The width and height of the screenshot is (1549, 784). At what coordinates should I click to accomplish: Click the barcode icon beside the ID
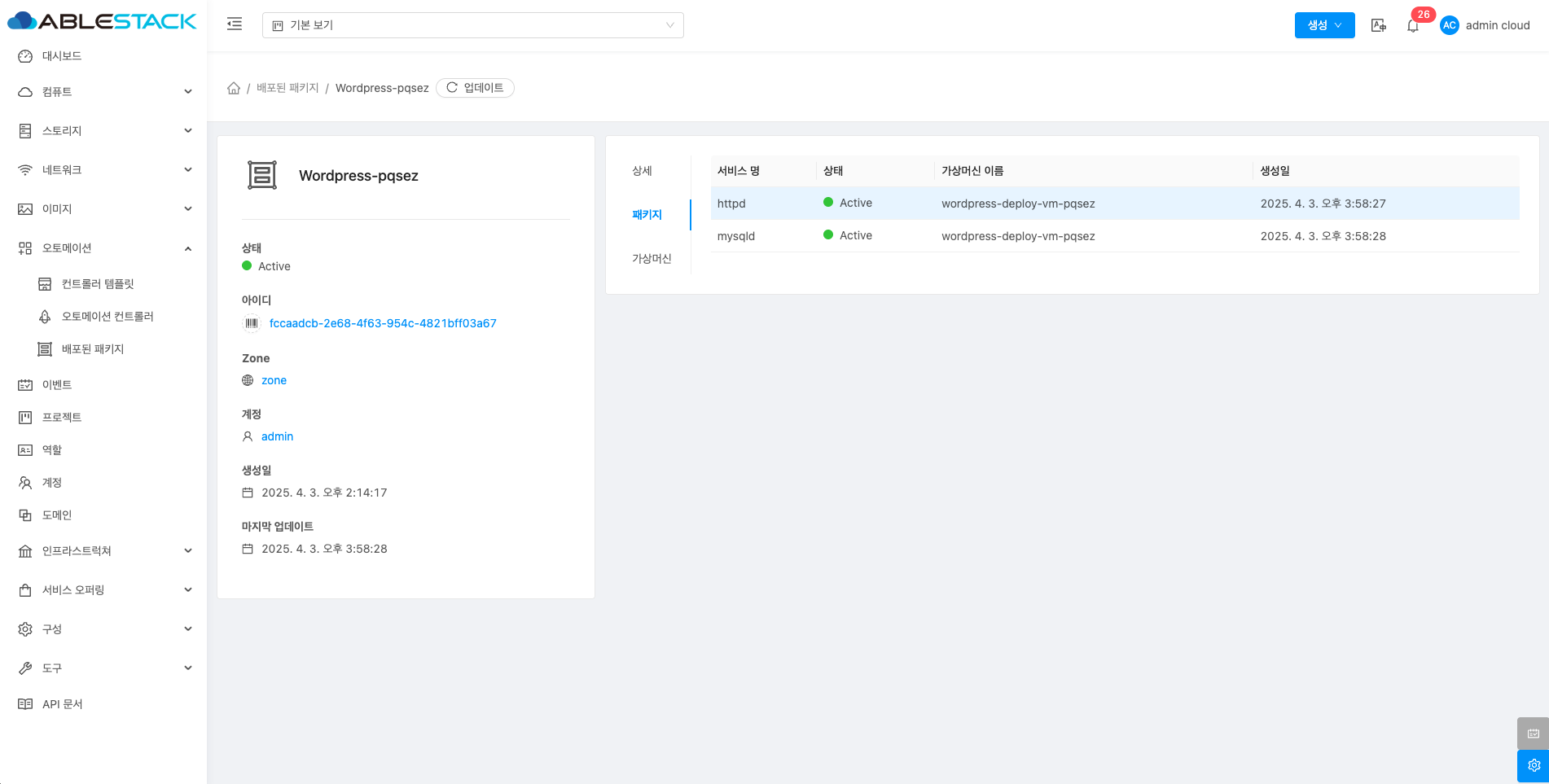coord(252,323)
